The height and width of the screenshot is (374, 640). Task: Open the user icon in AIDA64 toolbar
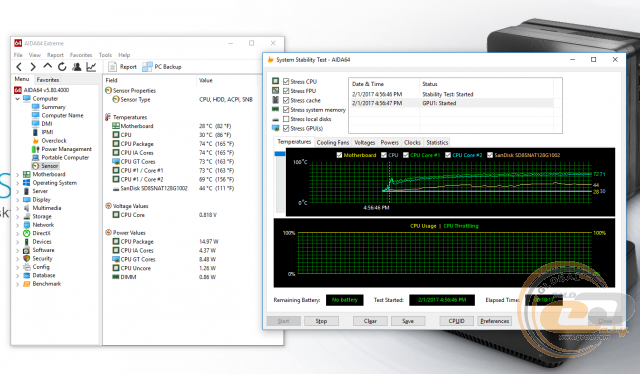pos(76,67)
